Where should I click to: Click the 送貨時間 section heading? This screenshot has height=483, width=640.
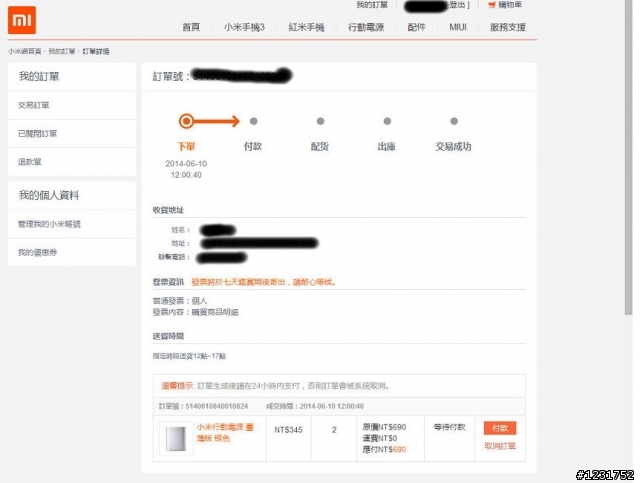(x=168, y=336)
